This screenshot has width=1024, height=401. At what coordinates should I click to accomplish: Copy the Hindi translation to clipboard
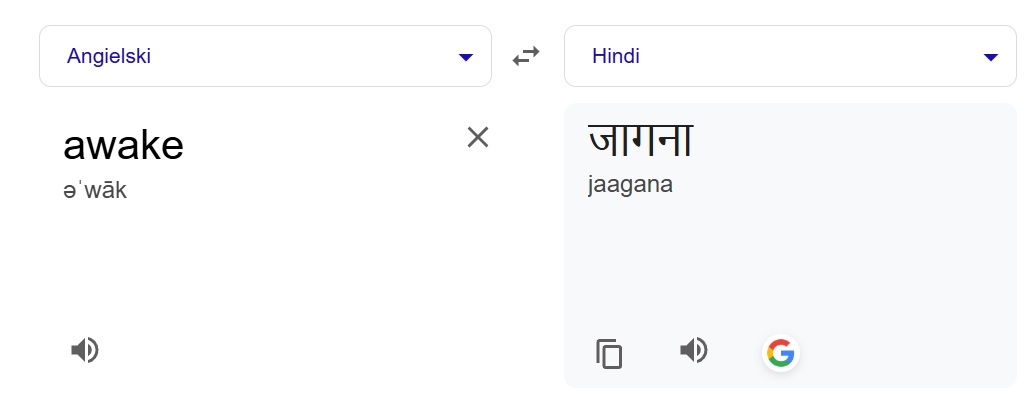pos(609,354)
